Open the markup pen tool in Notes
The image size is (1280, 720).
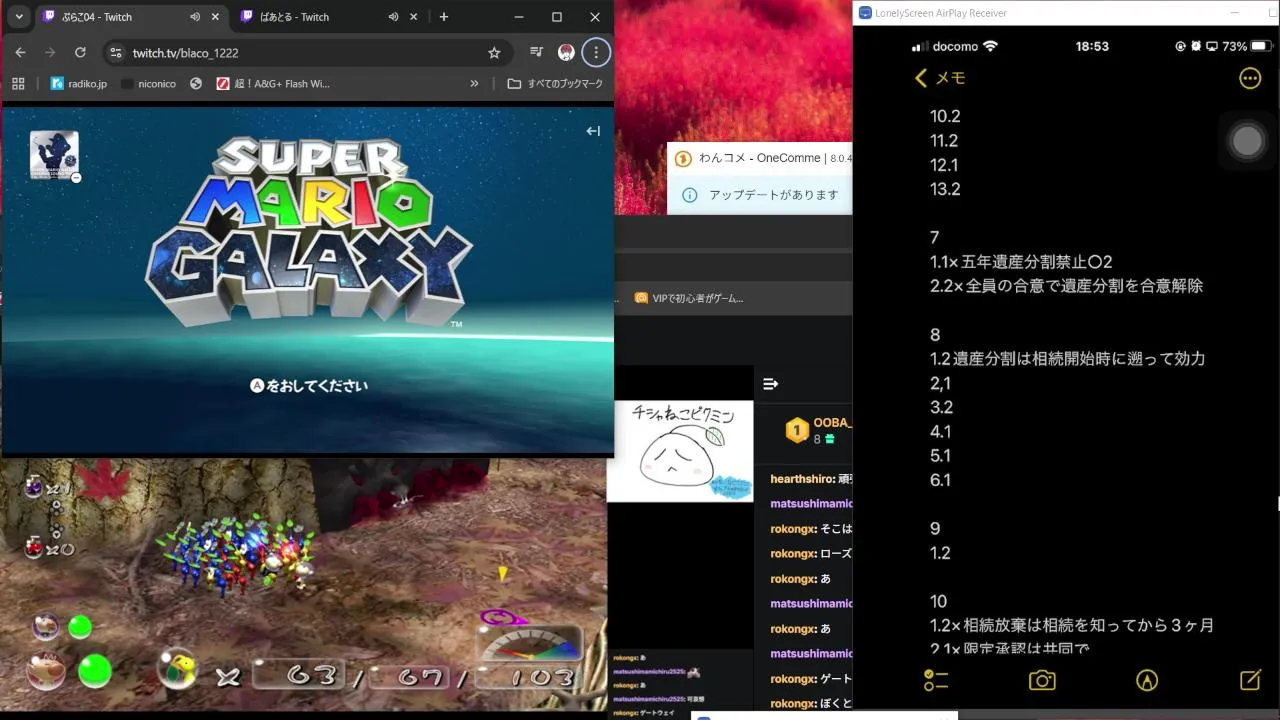[x=1147, y=680]
